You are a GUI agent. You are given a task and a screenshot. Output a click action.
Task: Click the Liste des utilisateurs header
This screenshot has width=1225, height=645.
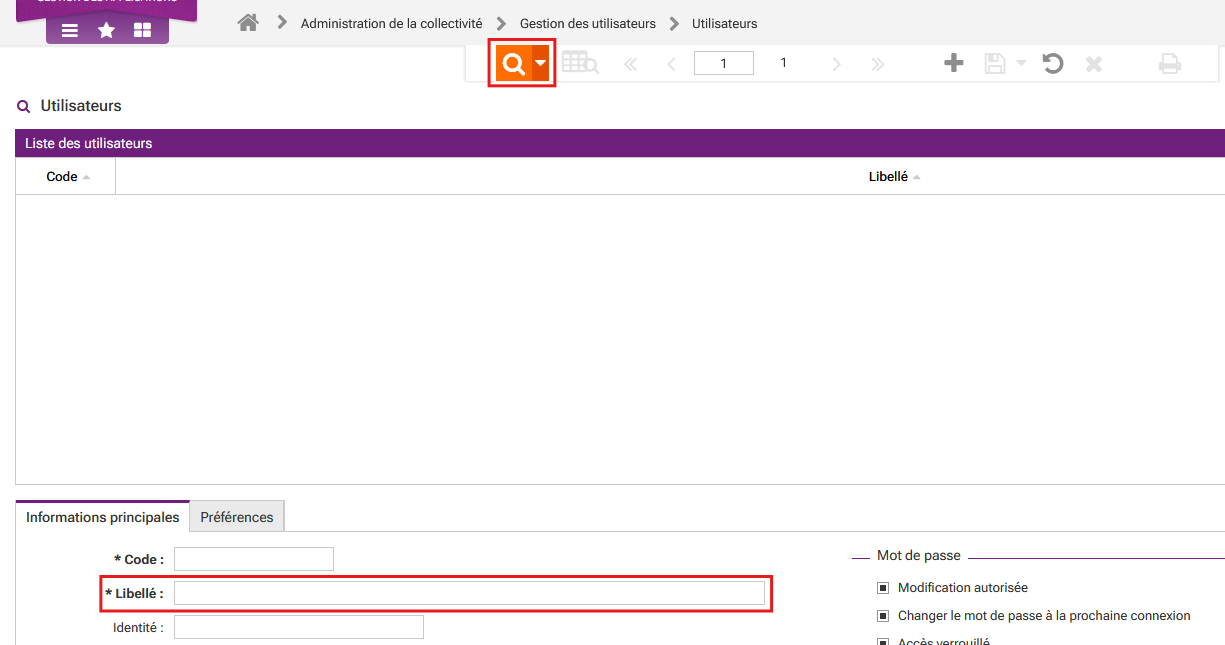[620, 143]
